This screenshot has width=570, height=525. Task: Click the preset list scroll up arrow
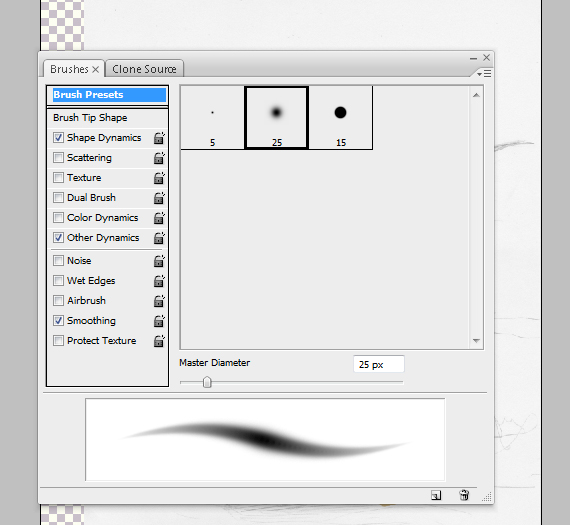[476, 95]
